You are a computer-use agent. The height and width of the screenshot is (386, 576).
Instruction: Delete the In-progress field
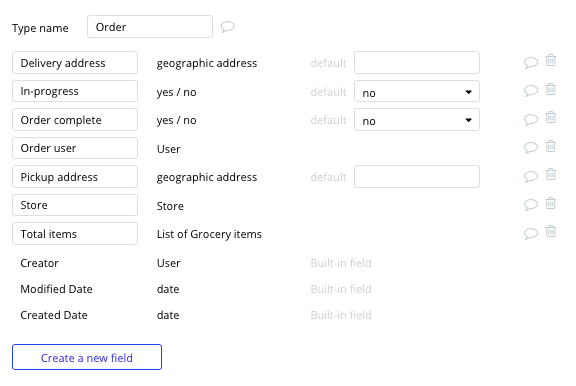click(550, 89)
